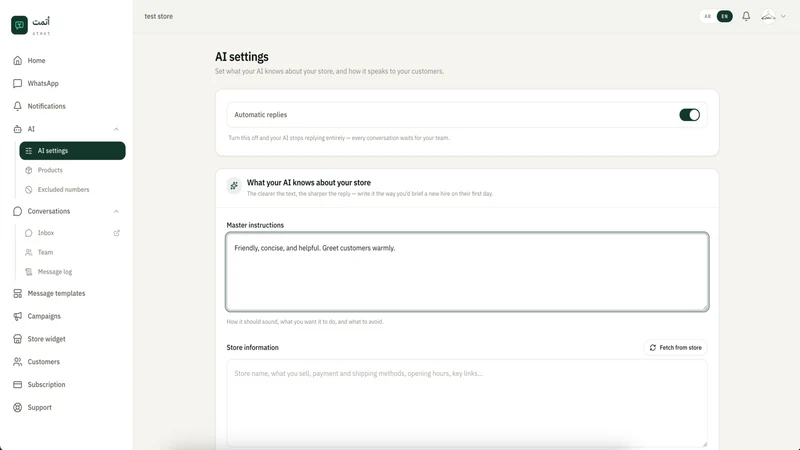Click the Conversations bubble icon
This screenshot has height=450, width=800.
(x=17, y=211)
